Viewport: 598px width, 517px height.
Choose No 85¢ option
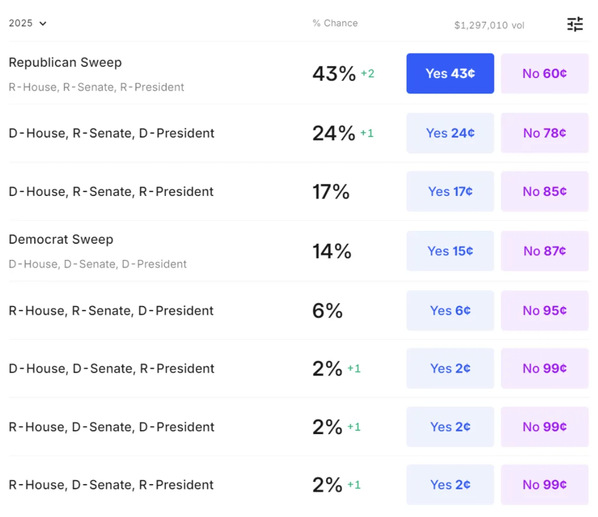pos(545,191)
